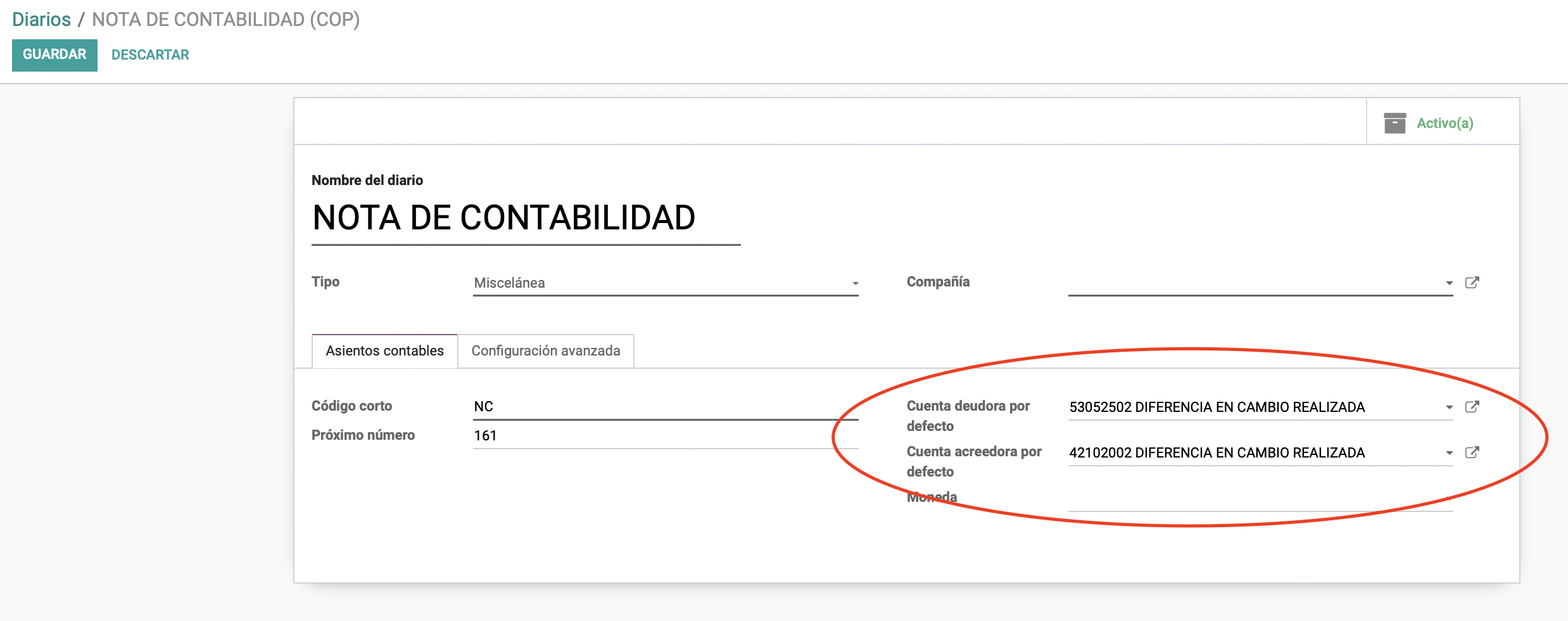Click the archive box icon next to Activo(a)
1568x621 pixels.
[x=1394, y=123]
